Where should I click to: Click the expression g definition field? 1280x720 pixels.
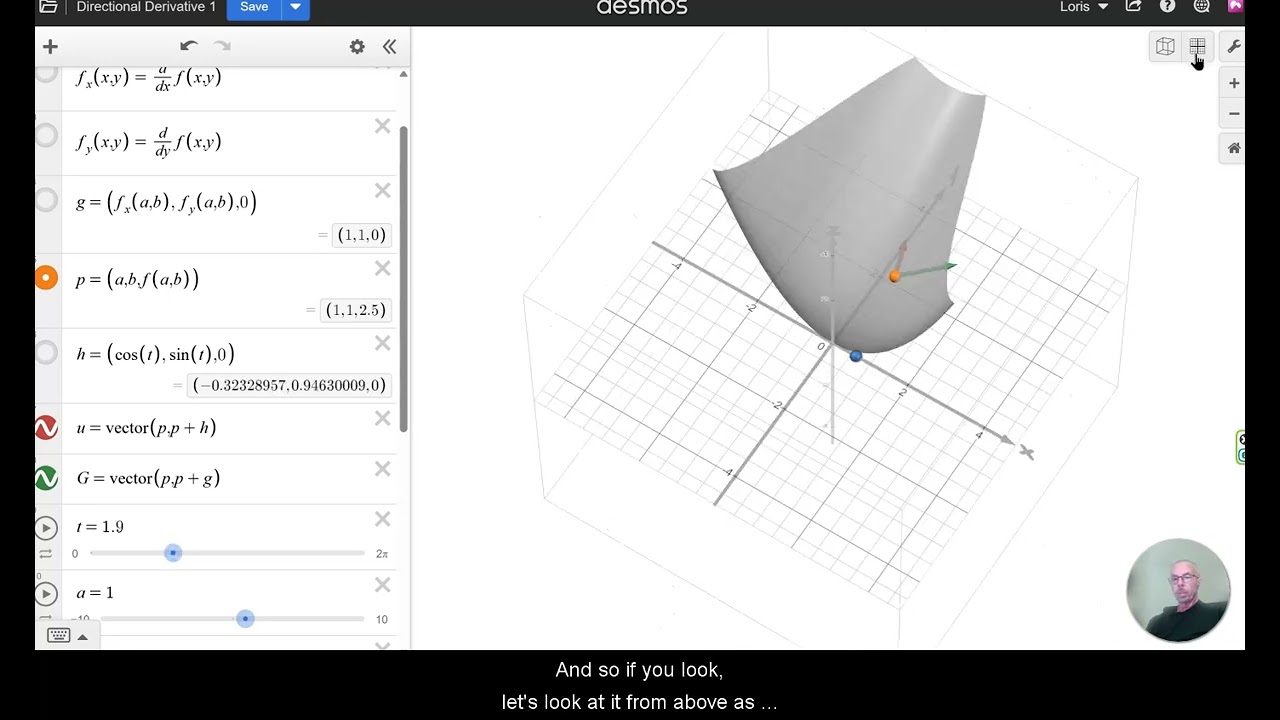tap(166, 202)
